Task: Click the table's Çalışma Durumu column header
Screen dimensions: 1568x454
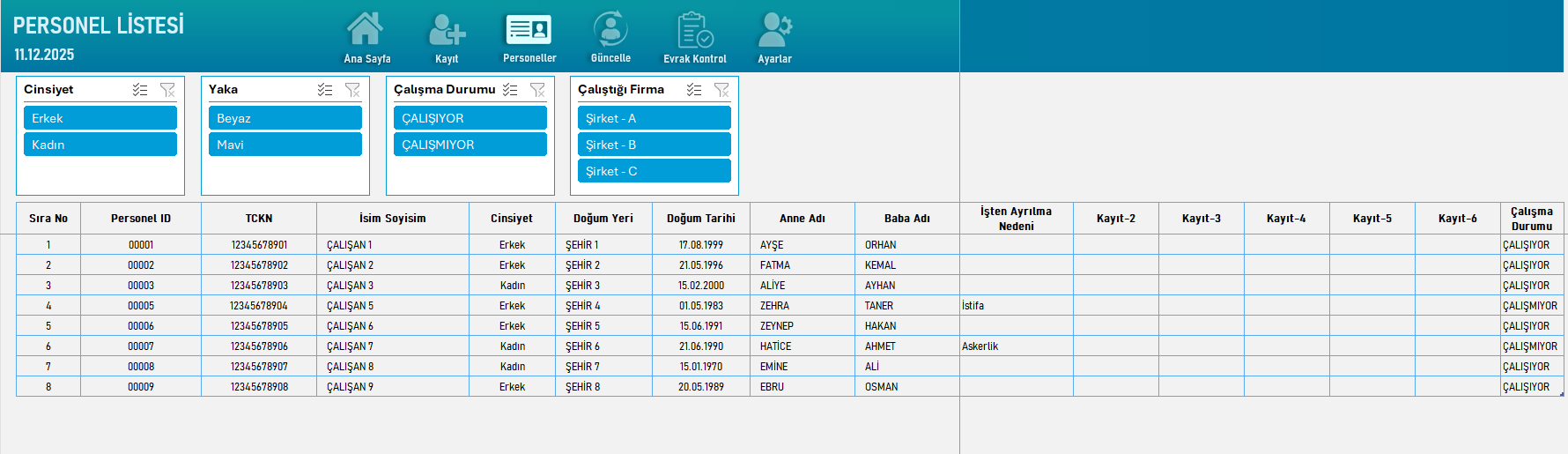Action: (x=1532, y=219)
